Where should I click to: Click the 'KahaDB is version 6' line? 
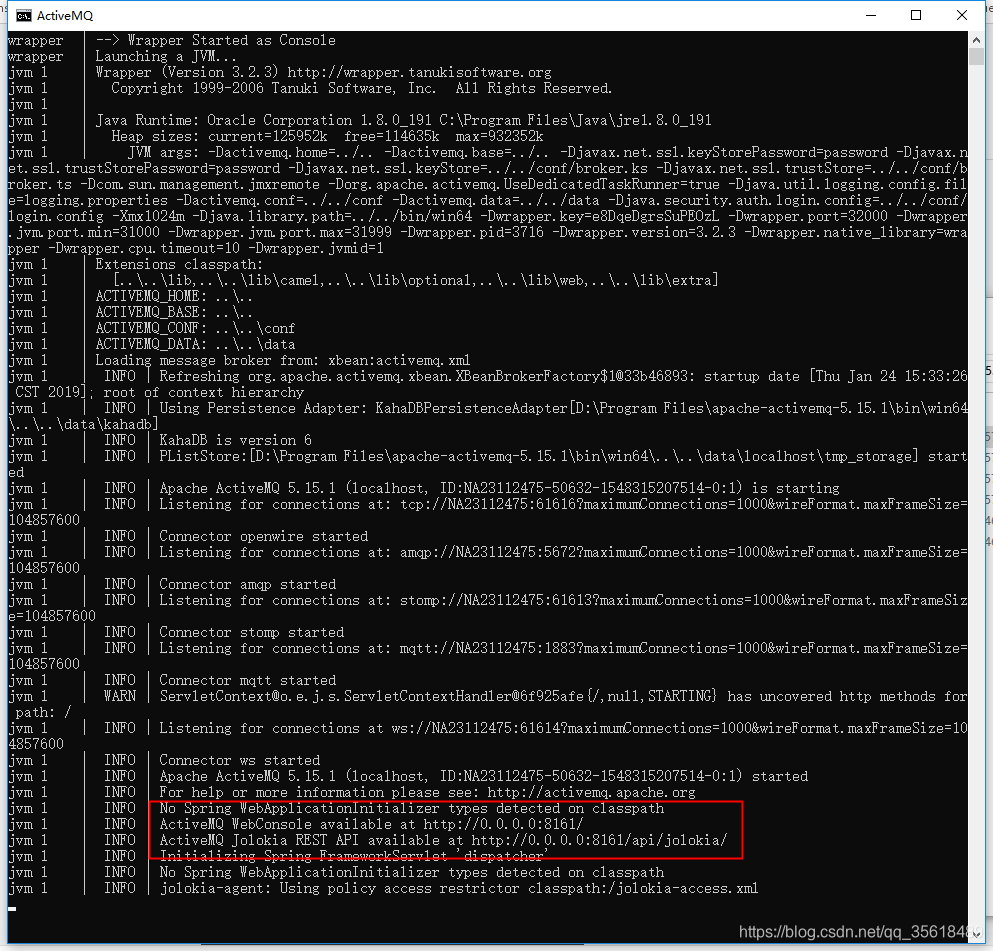tap(235, 440)
